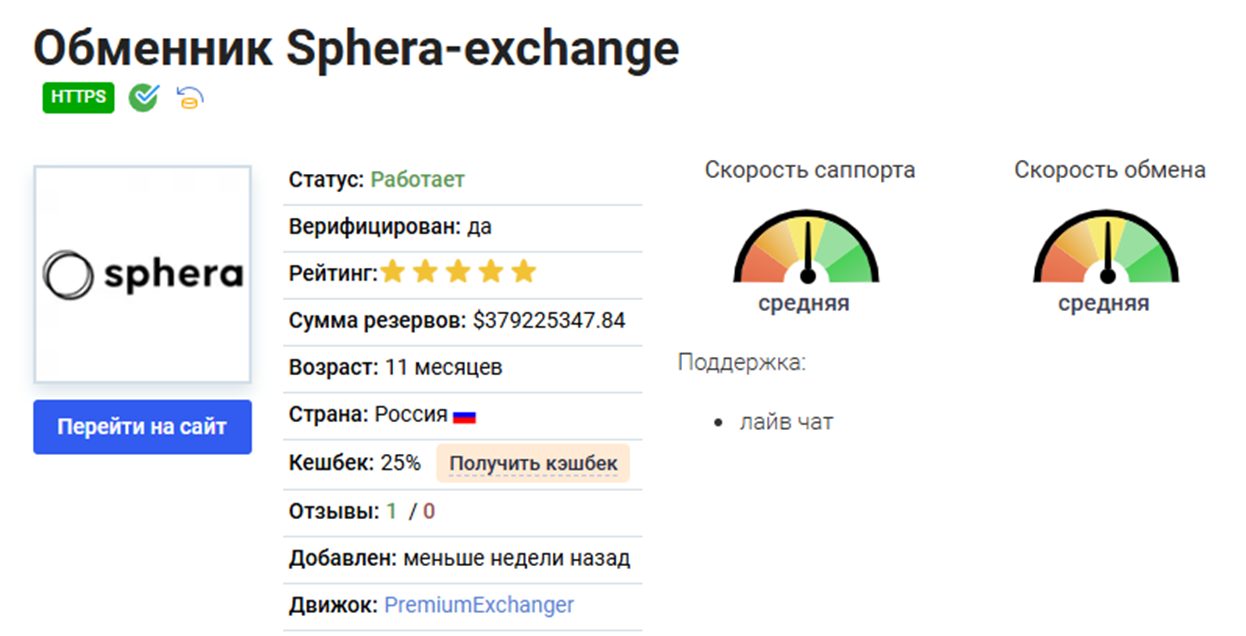Set rating by clicking the third star
The height and width of the screenshot is (636, 1246).
tap(459, 270)
